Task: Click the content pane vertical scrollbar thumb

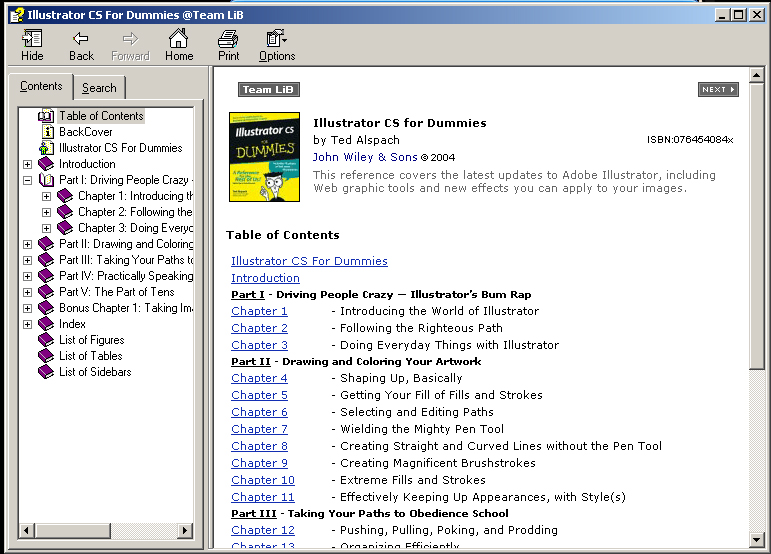Action: pos(756,226)
